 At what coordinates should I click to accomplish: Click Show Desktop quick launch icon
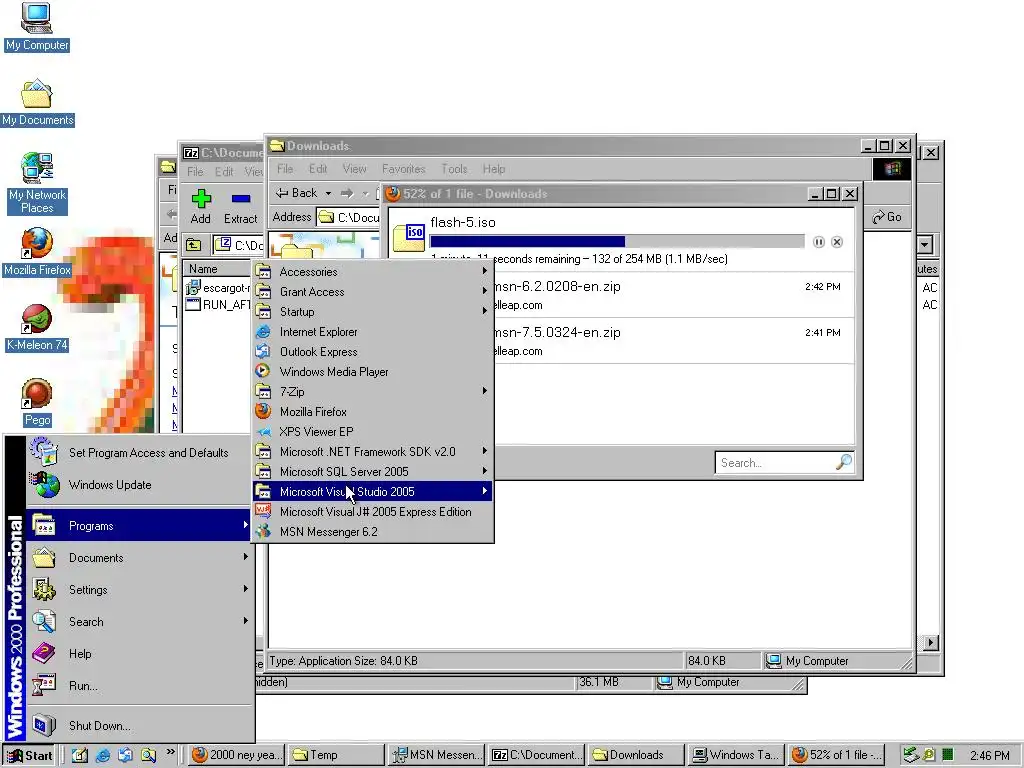[x=80, y=756]
